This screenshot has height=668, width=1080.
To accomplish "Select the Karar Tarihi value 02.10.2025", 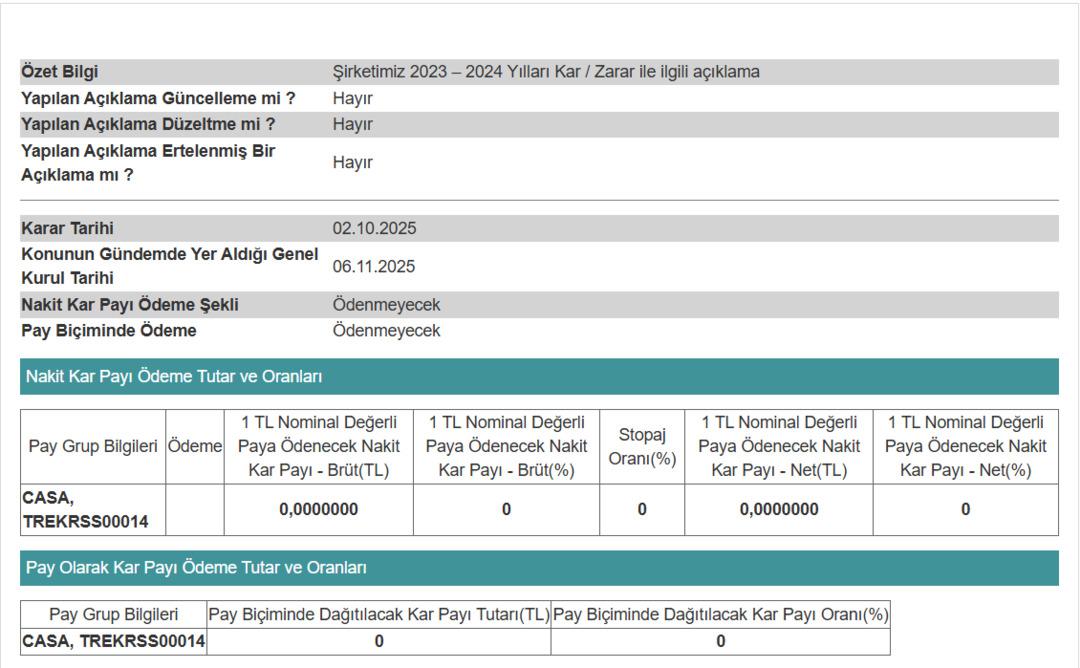I will pos(374,228).
